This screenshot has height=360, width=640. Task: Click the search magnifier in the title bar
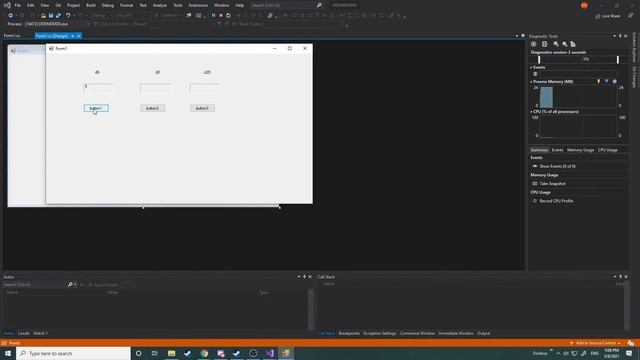319,5
